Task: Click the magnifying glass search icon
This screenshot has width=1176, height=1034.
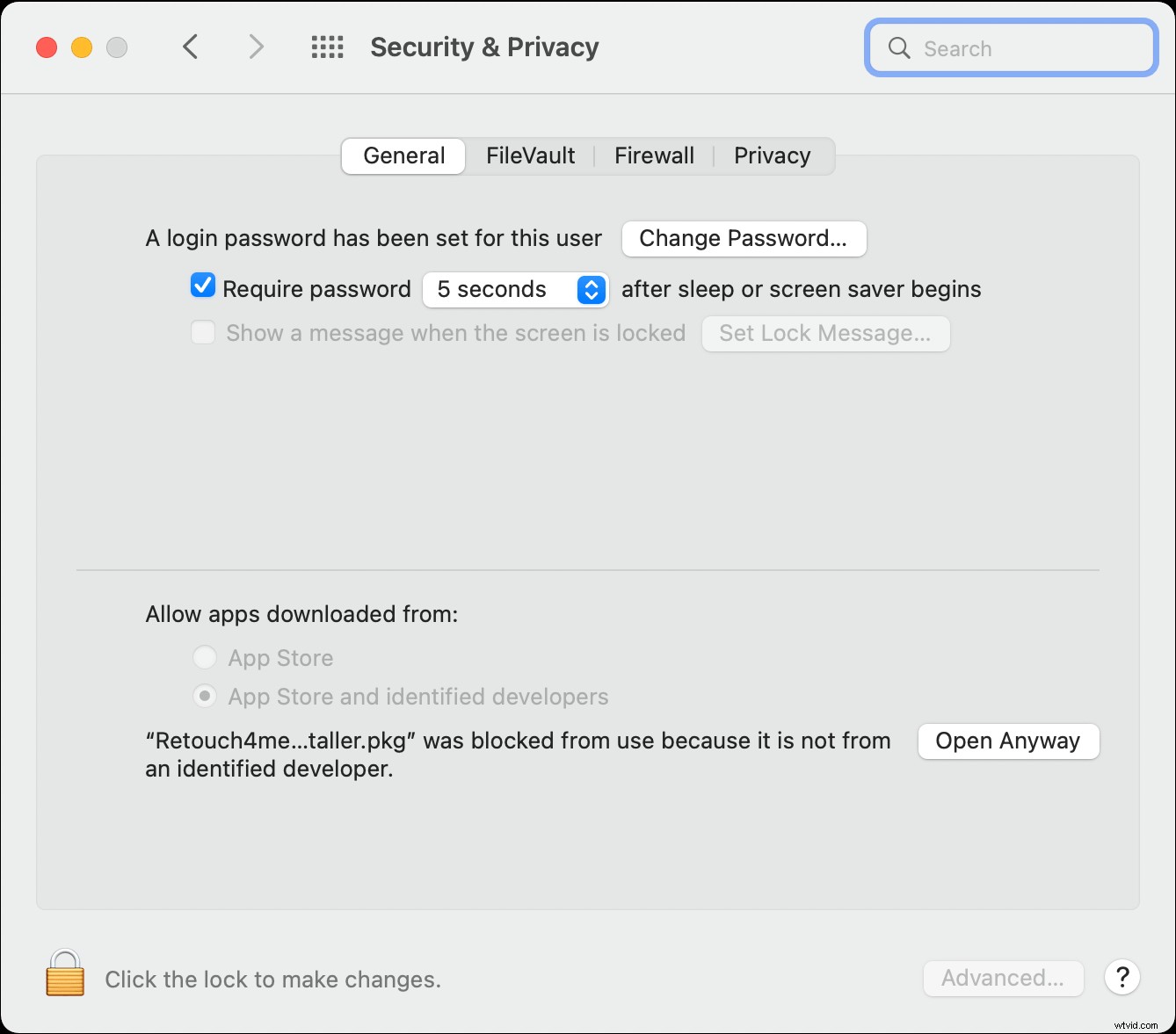Action: coord(899,48)
